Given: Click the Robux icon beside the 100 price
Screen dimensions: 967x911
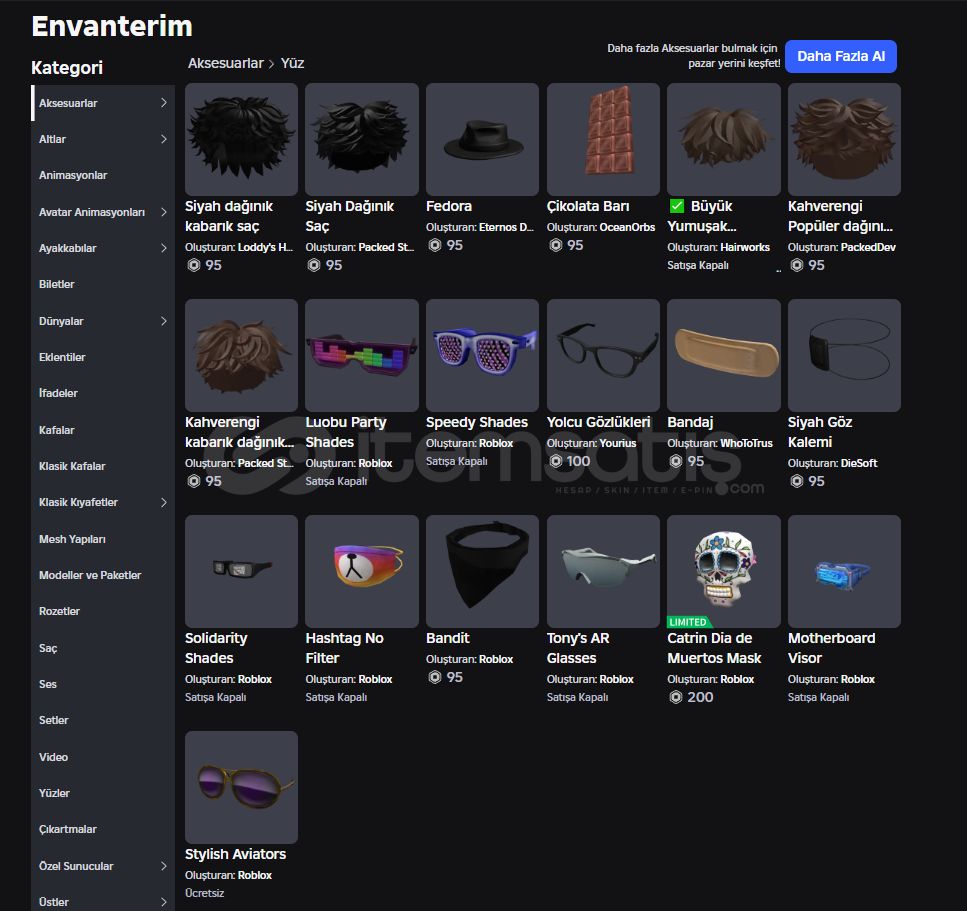Looking at the screenshot, I should point(556,461).
